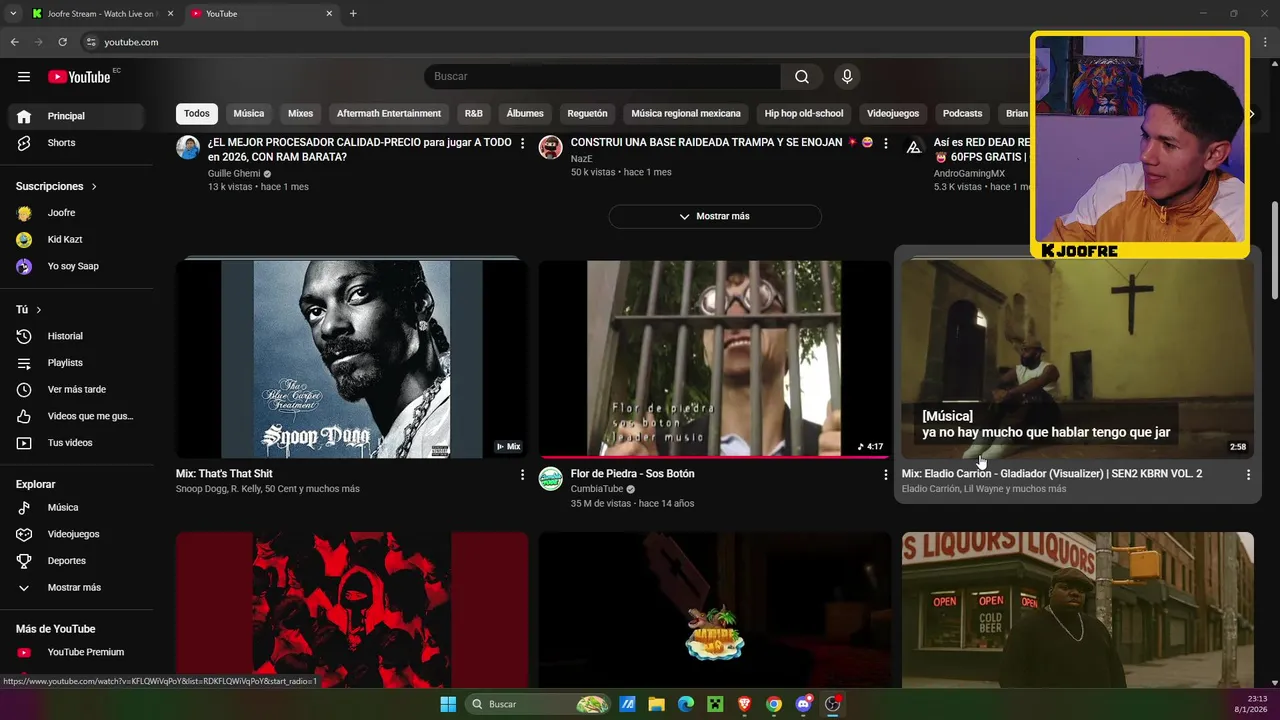Open Flor de Piedra video thumbnail
Image resolution: width=1280 pixels, height=720 pixels.
pos(714,359)
